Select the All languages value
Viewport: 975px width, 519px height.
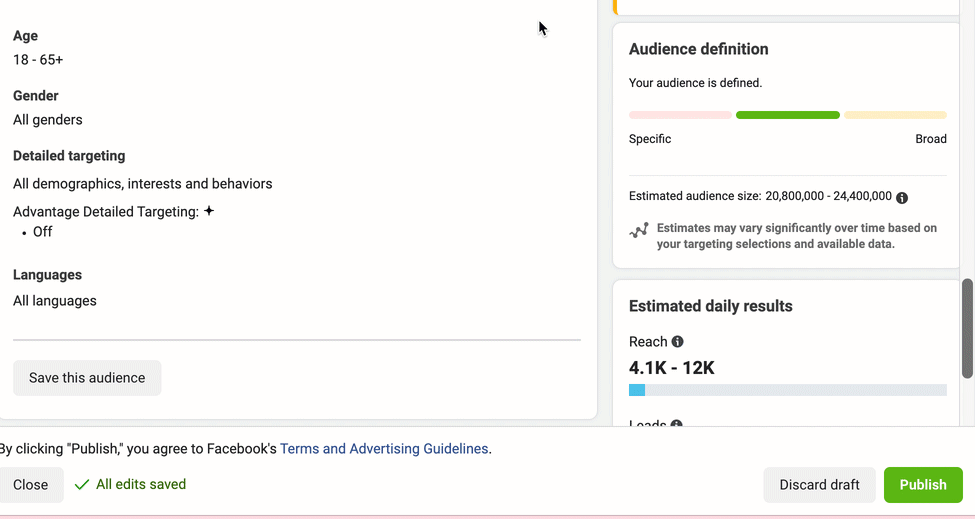tap(55, 301)
